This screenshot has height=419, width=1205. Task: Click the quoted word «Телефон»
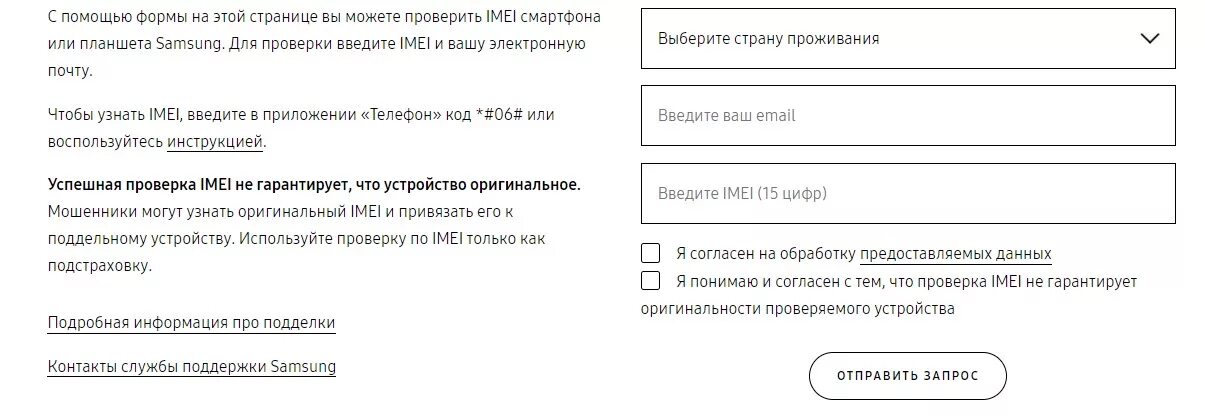point(399,115)
